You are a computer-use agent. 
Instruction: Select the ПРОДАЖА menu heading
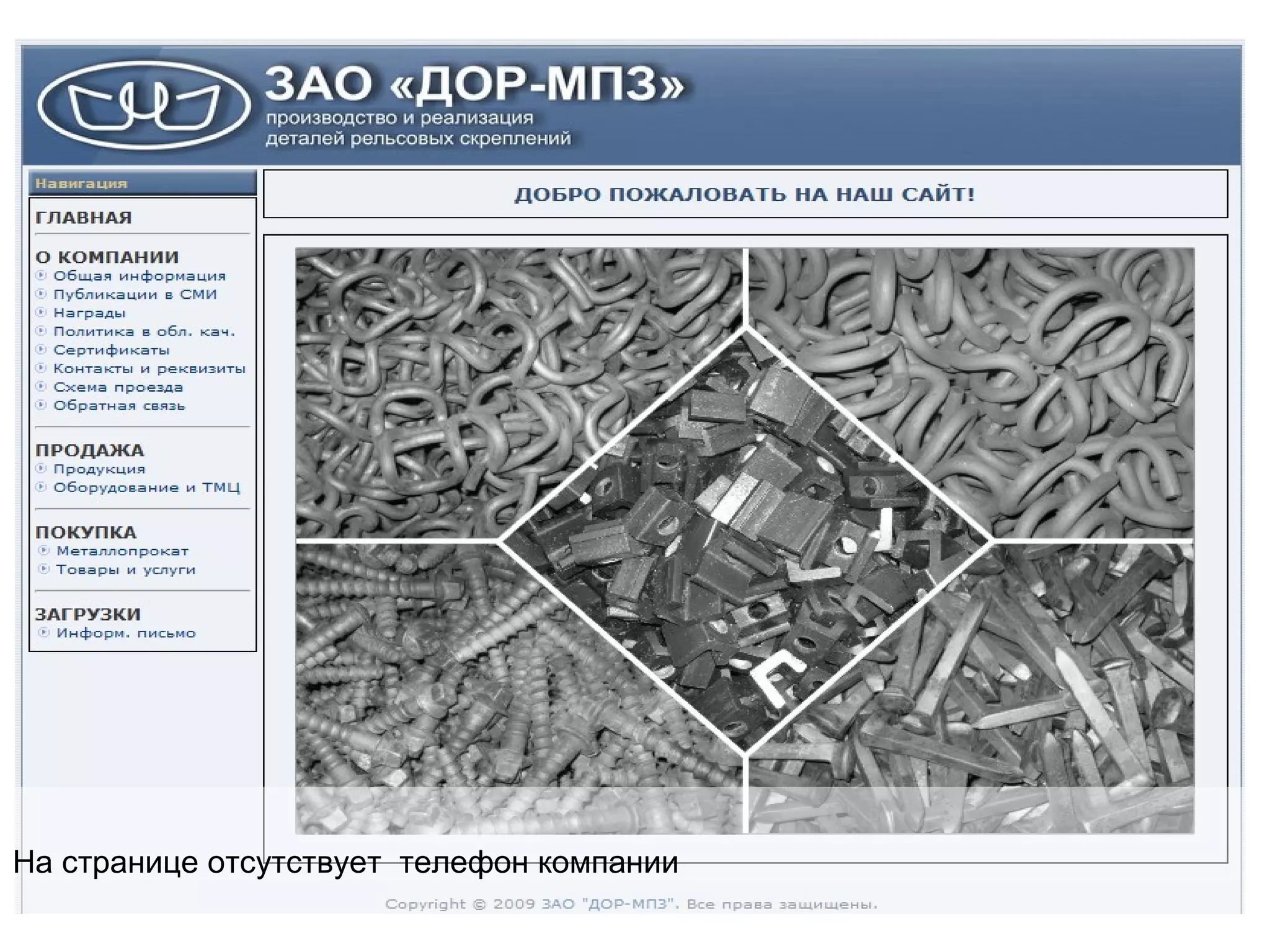tap(89, 450)
